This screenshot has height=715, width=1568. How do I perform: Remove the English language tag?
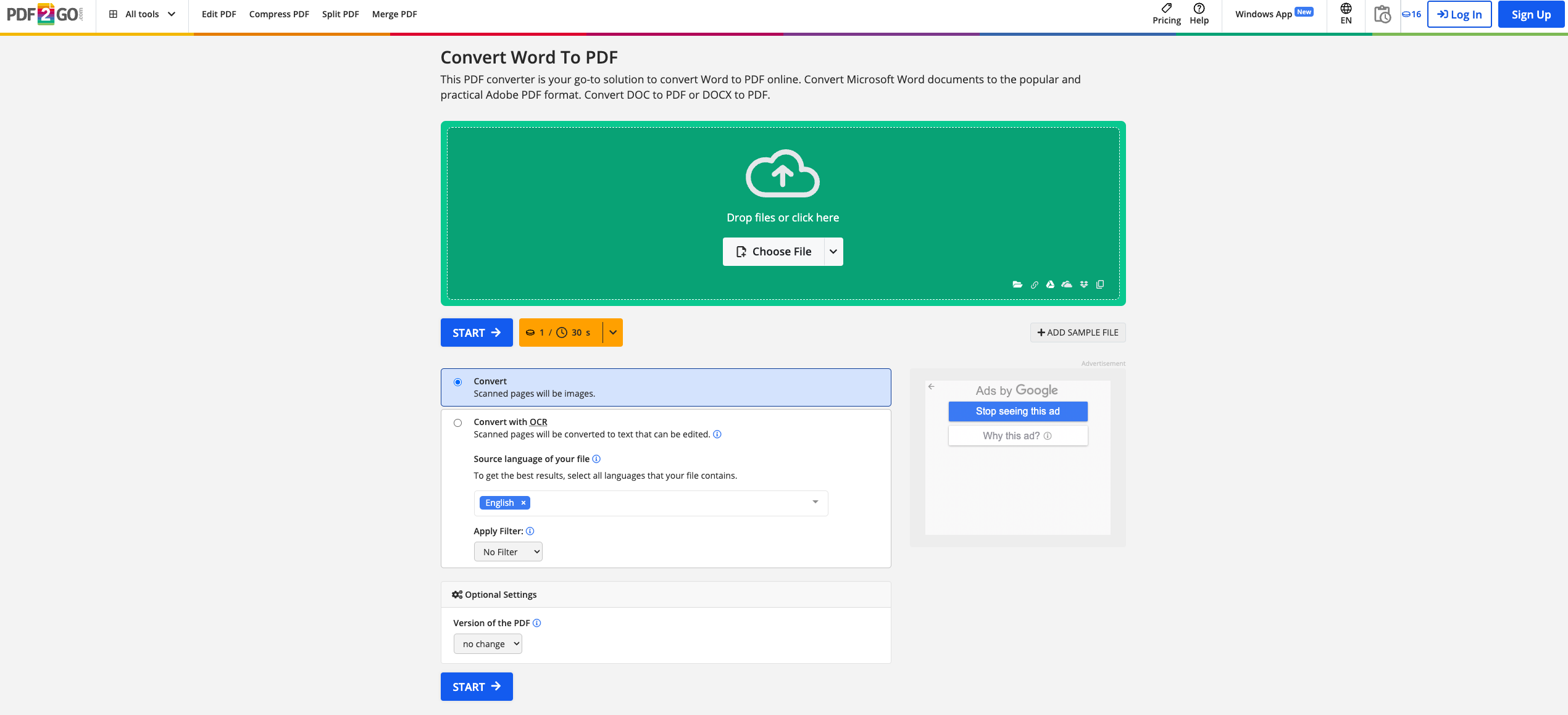[523, 503]
